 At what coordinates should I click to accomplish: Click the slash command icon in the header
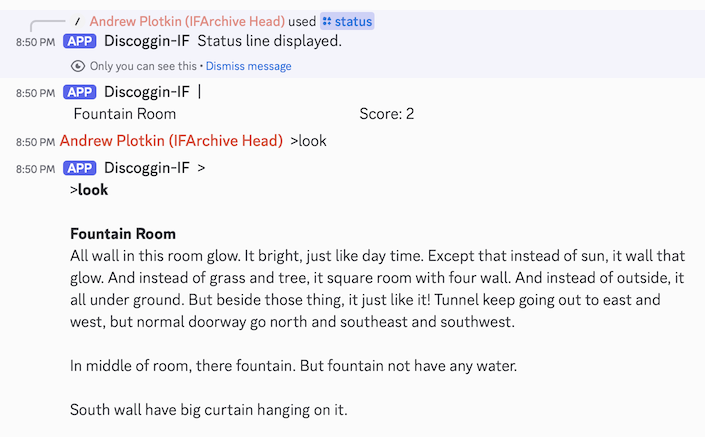pyautogui.click(x=78, y=21)
